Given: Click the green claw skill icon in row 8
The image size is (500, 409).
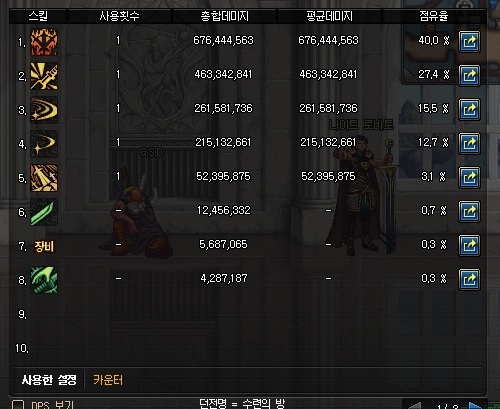Looking at the screenshot, I should click(44, 280).
